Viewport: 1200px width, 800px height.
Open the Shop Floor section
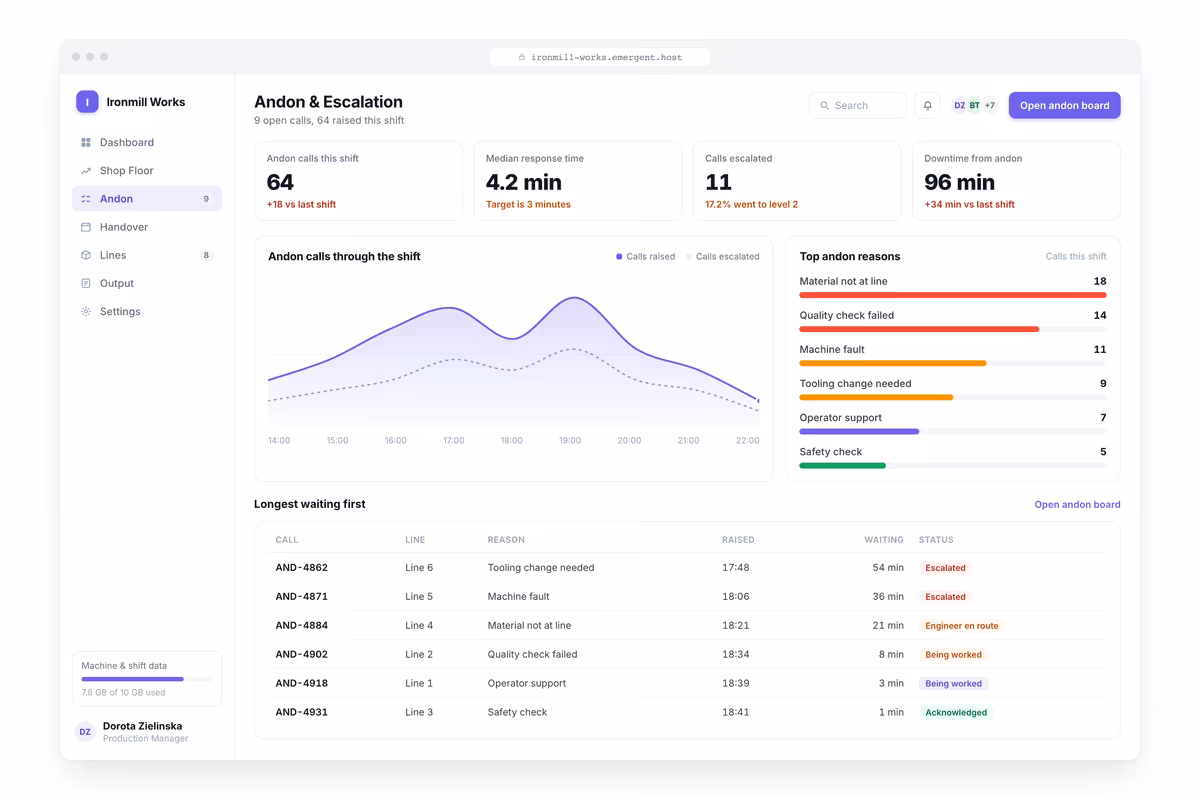147,171
